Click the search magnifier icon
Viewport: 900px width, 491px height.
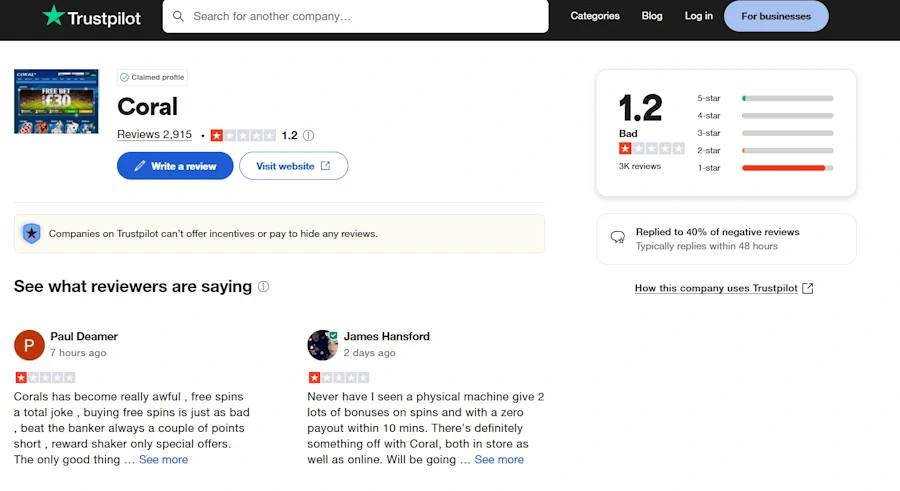(179, 16)
